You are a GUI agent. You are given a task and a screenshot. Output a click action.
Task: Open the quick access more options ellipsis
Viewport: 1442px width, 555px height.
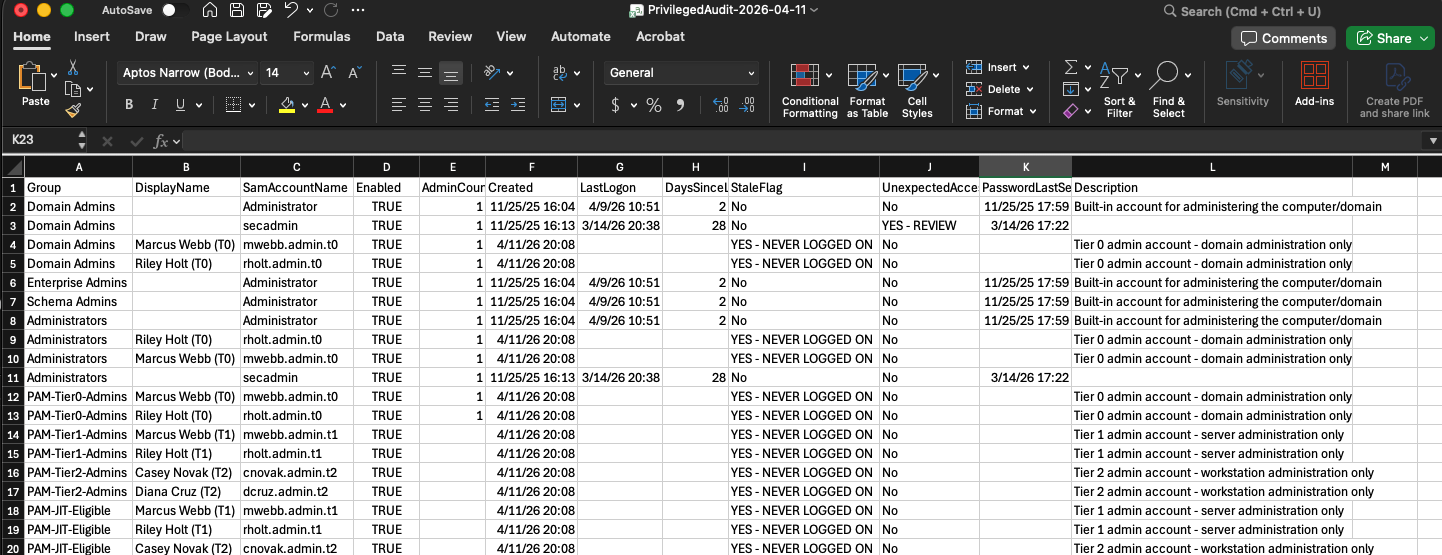click(x=358, y=11)
